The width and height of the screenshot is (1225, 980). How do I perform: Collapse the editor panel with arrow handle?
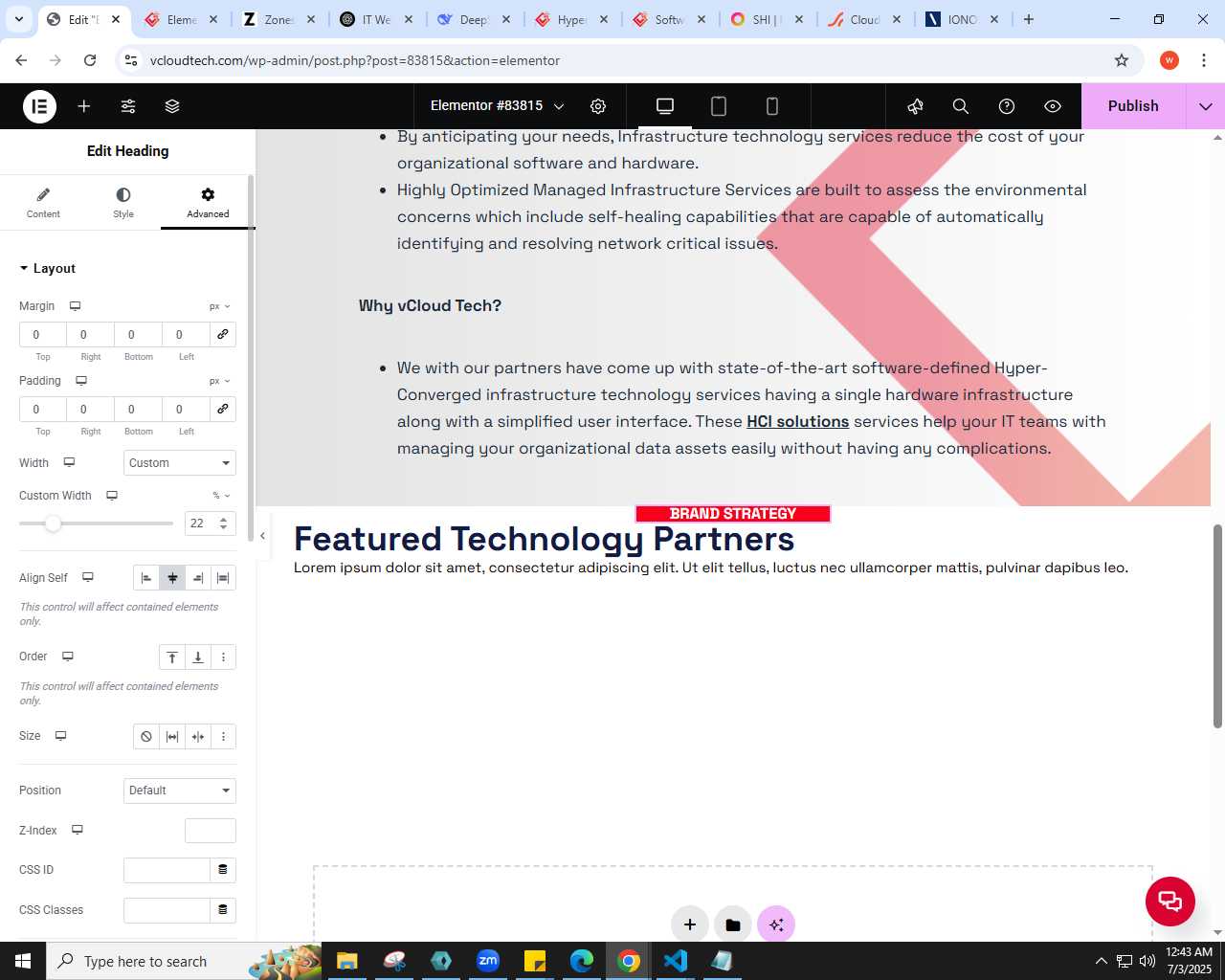(262, 536)
